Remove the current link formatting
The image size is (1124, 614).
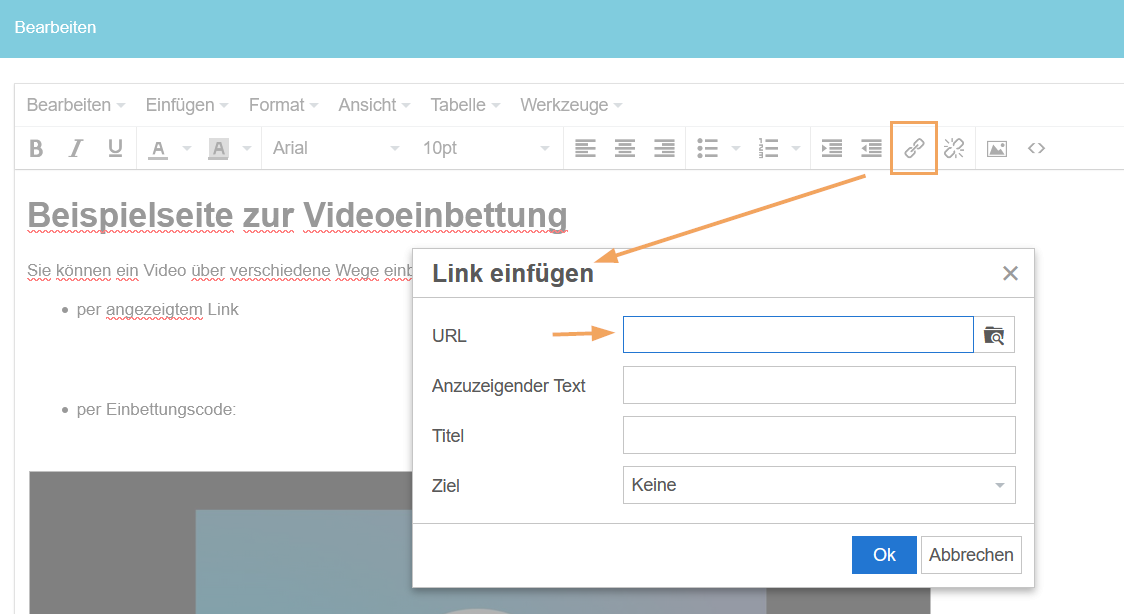[953, 148]
